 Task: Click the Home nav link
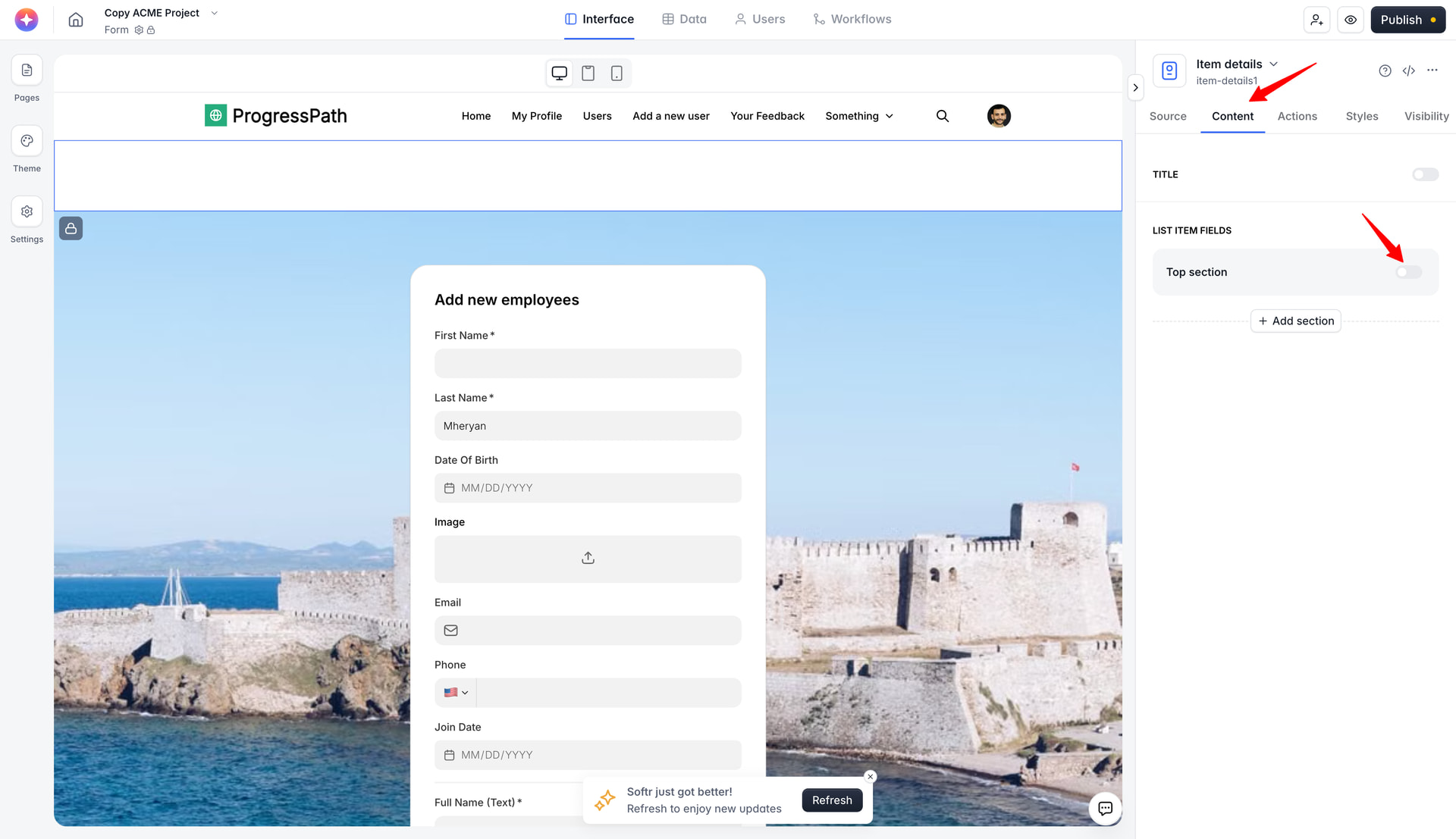[476, 116]
